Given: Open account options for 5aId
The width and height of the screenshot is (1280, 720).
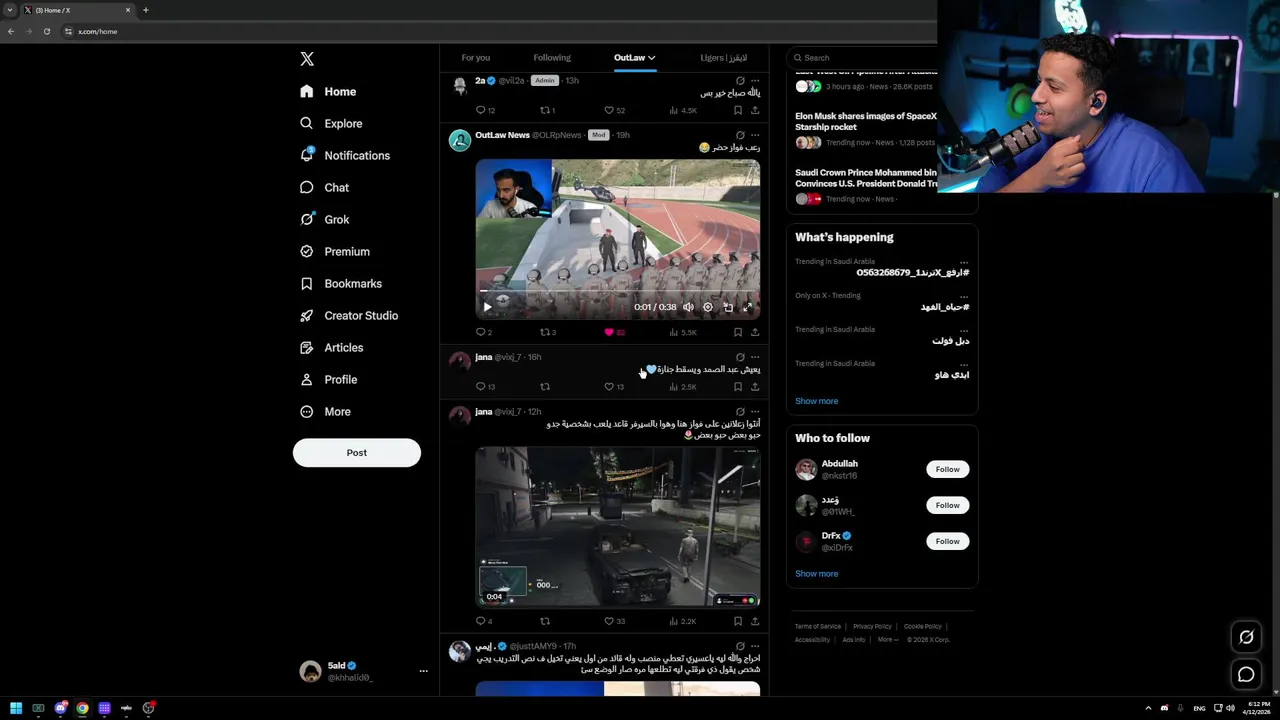Looking at the screenshot, I should (x=423, y=671).
